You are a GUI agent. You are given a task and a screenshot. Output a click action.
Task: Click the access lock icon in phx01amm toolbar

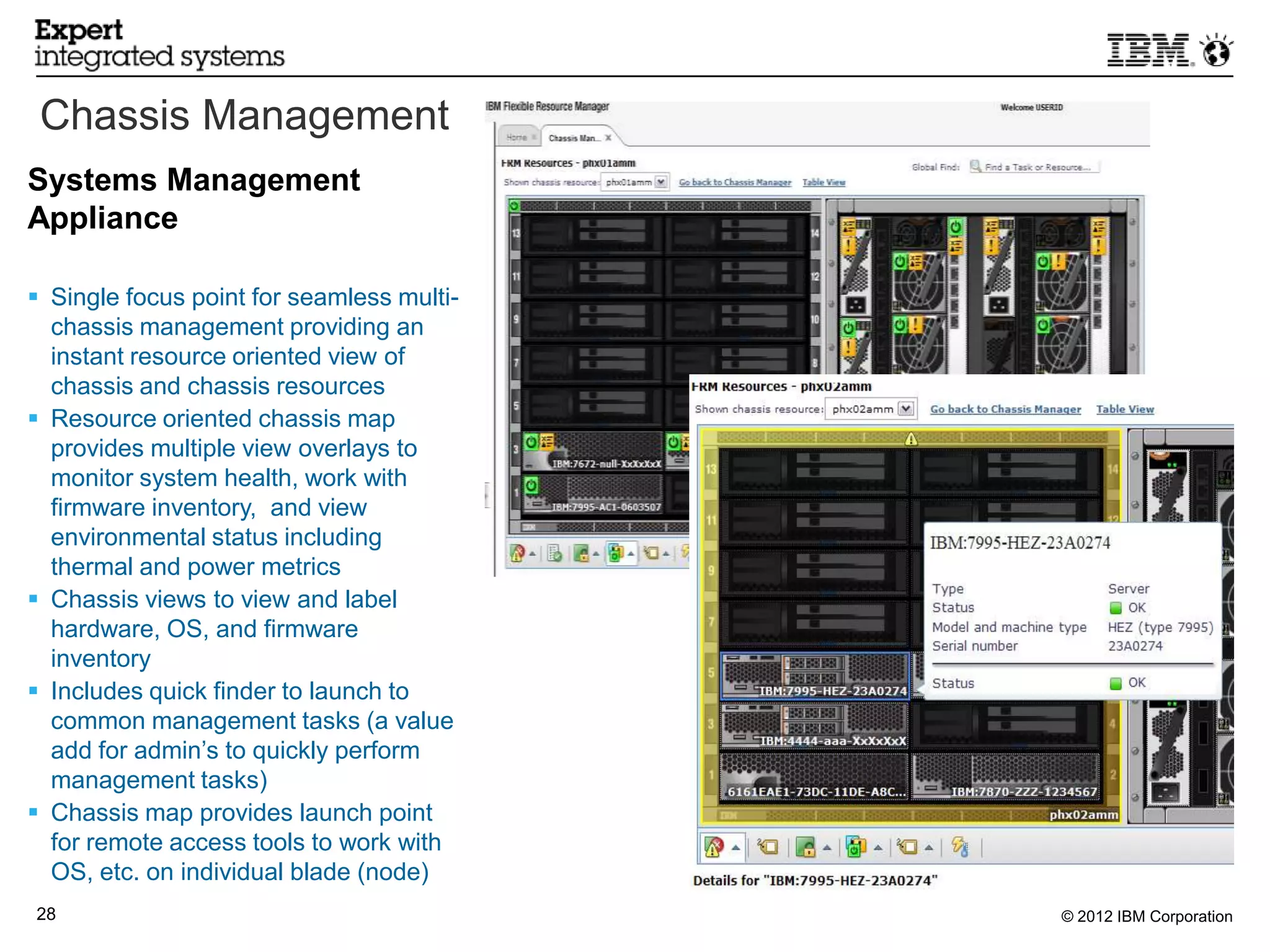pos(581,552)
